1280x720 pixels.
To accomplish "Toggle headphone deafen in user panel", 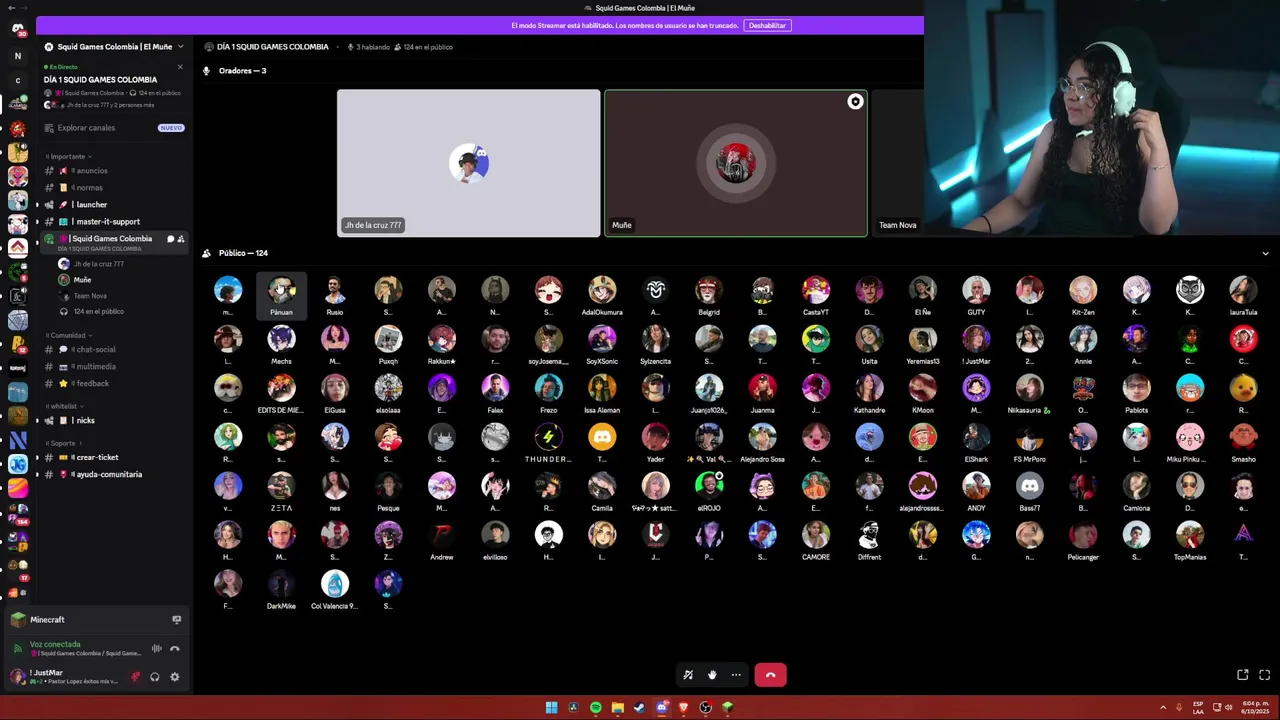I will coord(155,677).
